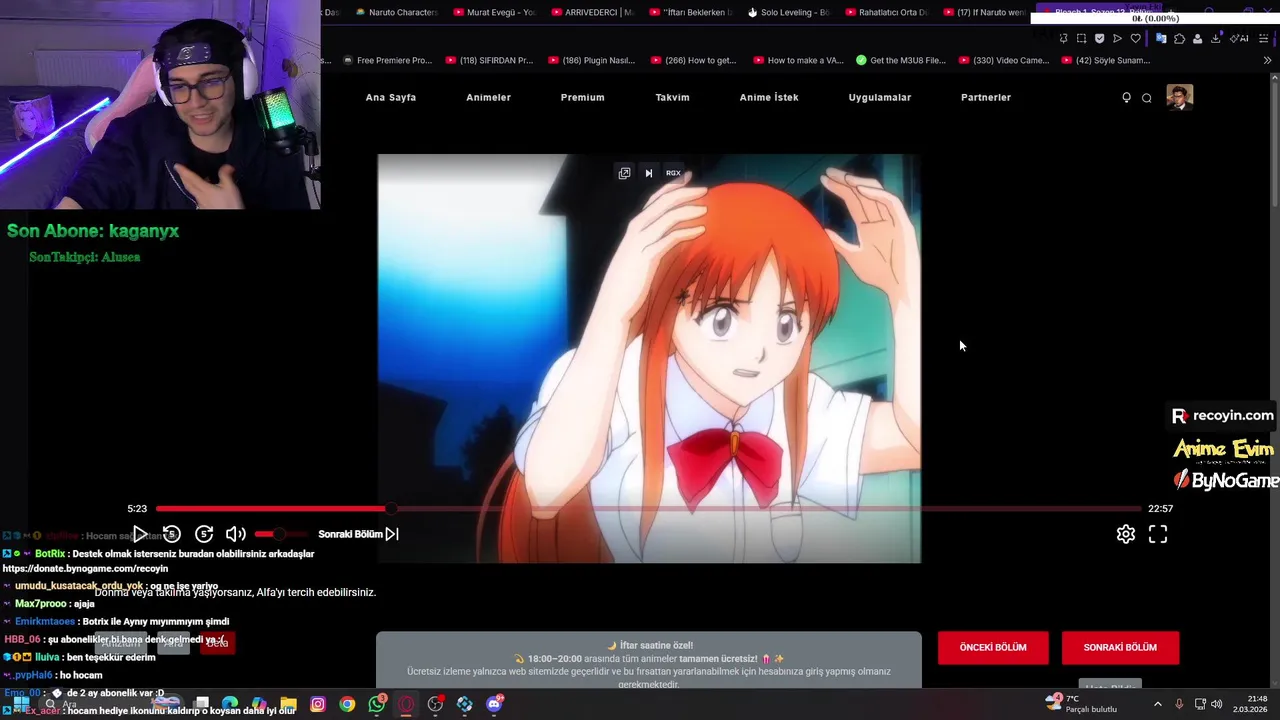Toggle the RGX overlay button
Image resolution: width=1280 pixels, height=720 pixels.
point(673,173)
